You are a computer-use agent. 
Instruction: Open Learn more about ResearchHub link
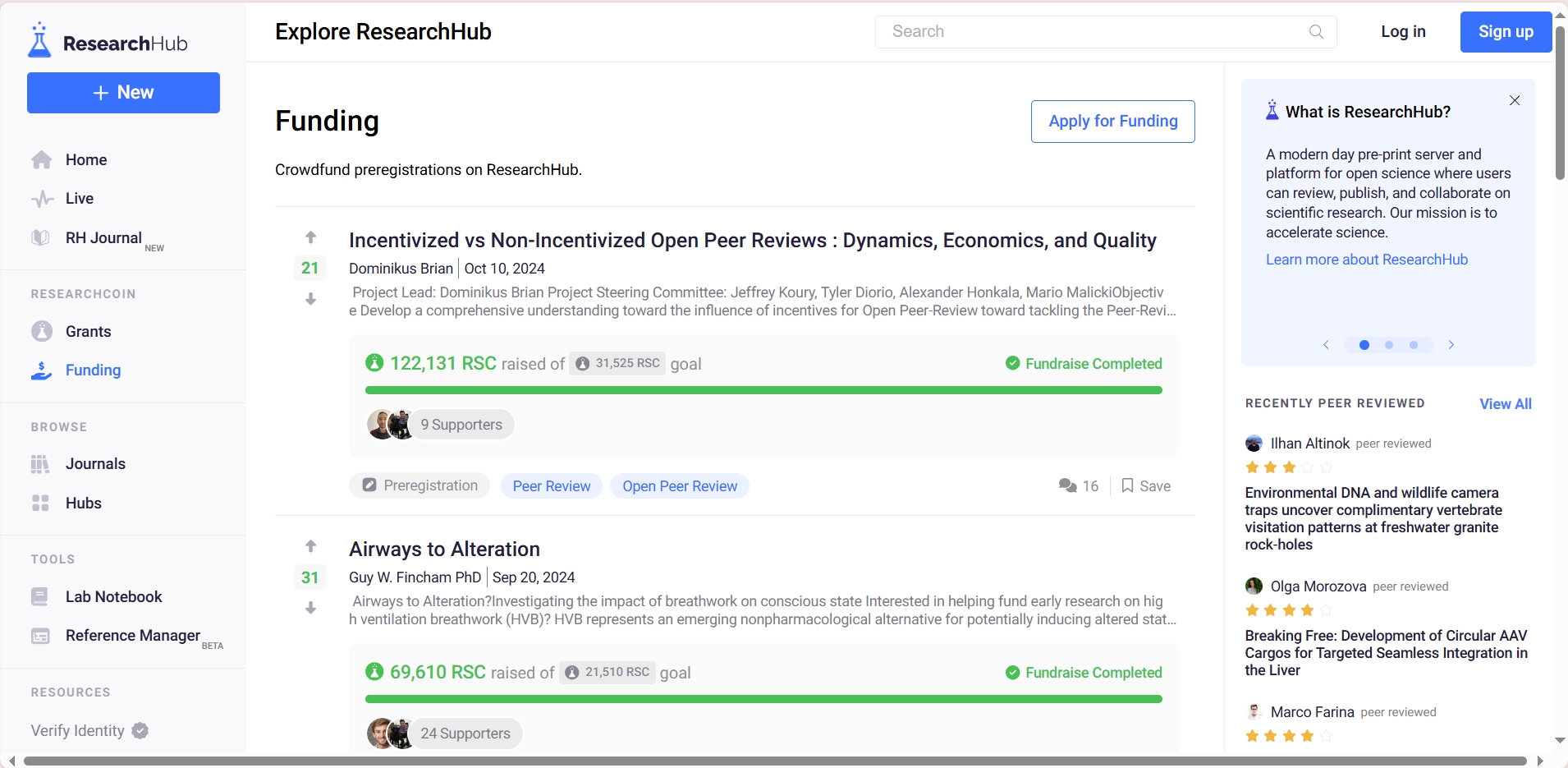pyautogui.click(x=1366, y=260)
